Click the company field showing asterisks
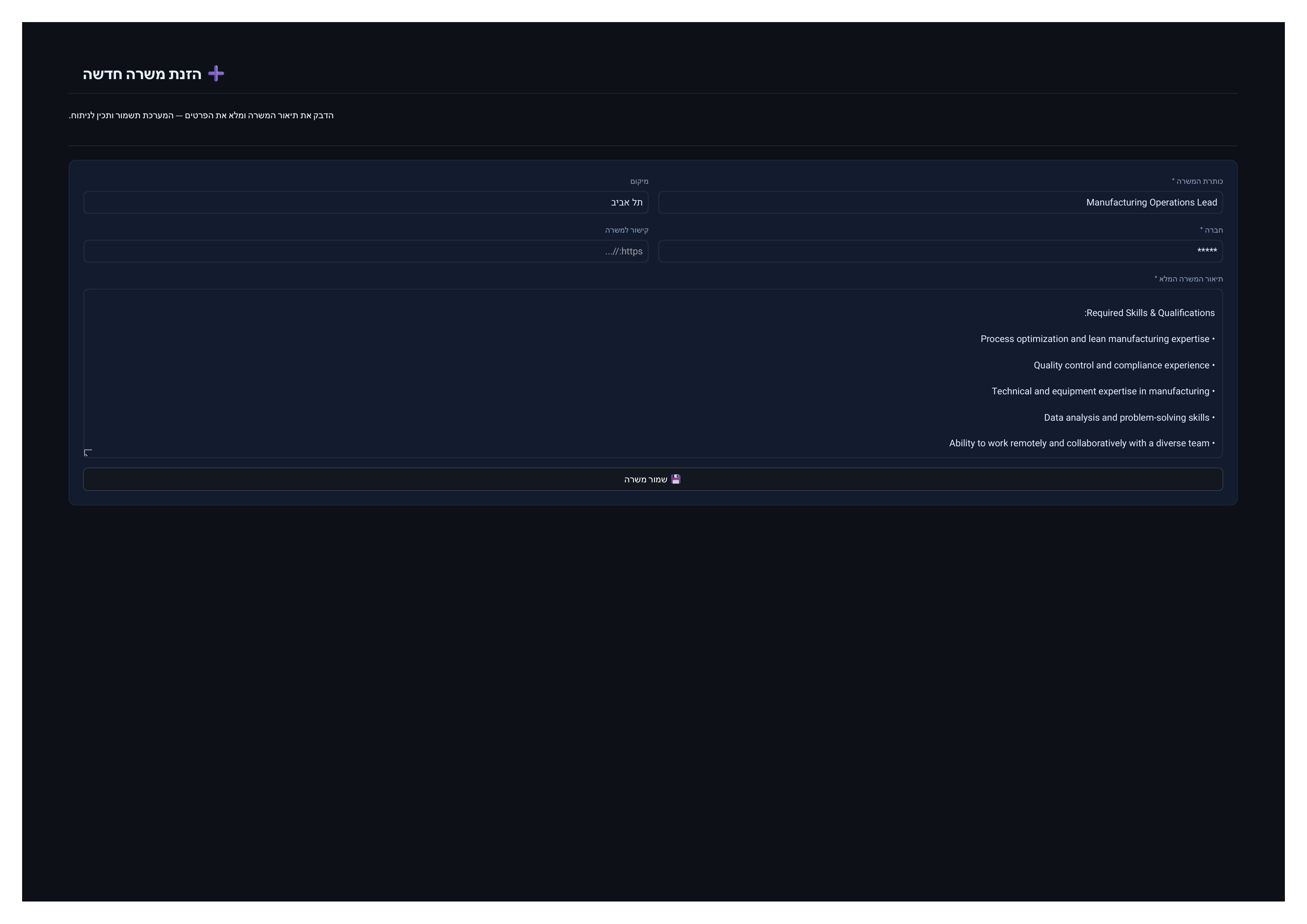 (x=940, y=252)
